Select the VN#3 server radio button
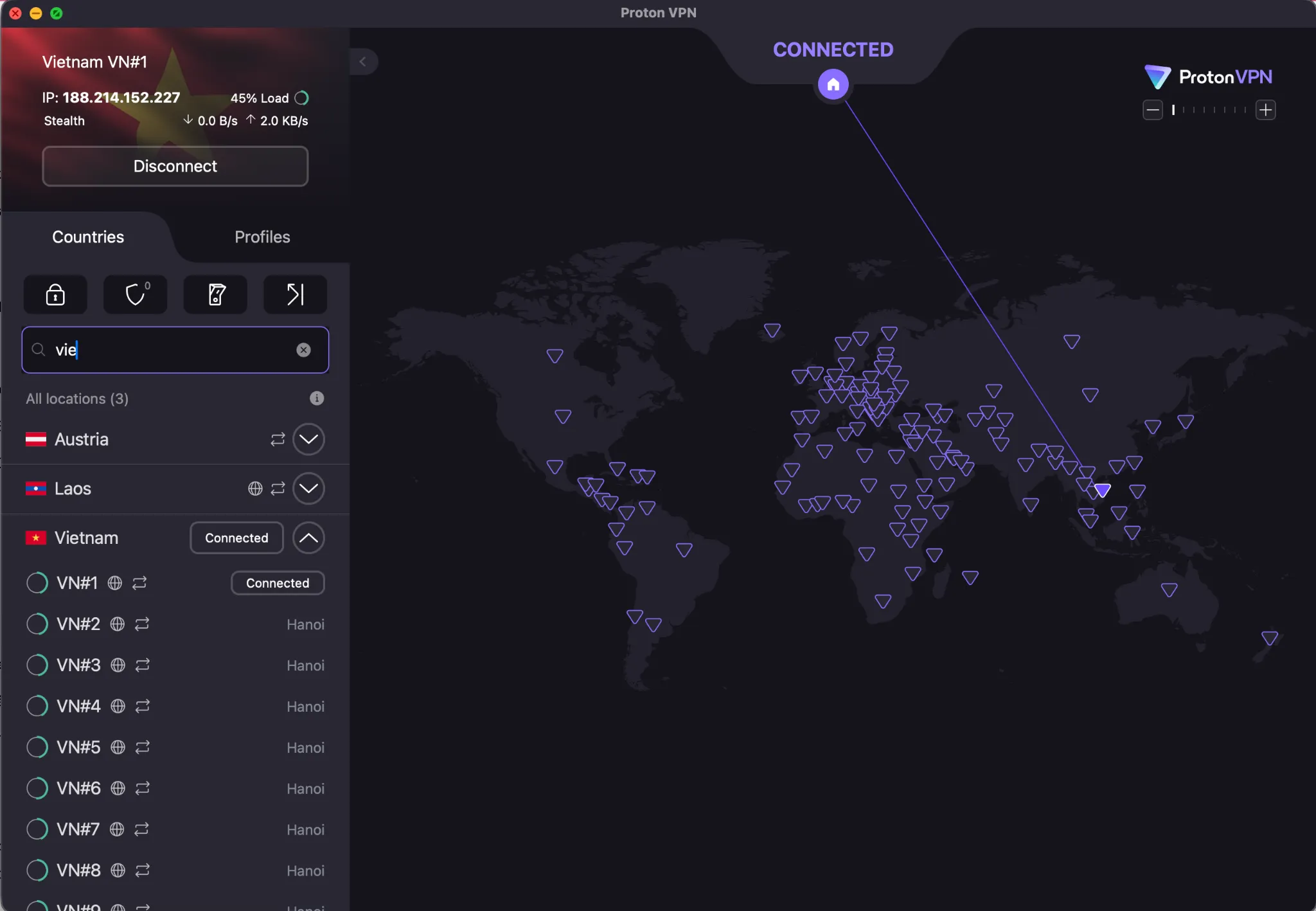 37,665
